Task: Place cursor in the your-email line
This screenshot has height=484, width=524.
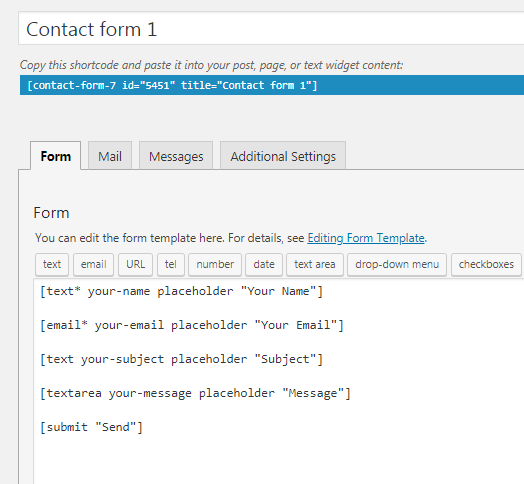Action: click(x=192, y=325)
